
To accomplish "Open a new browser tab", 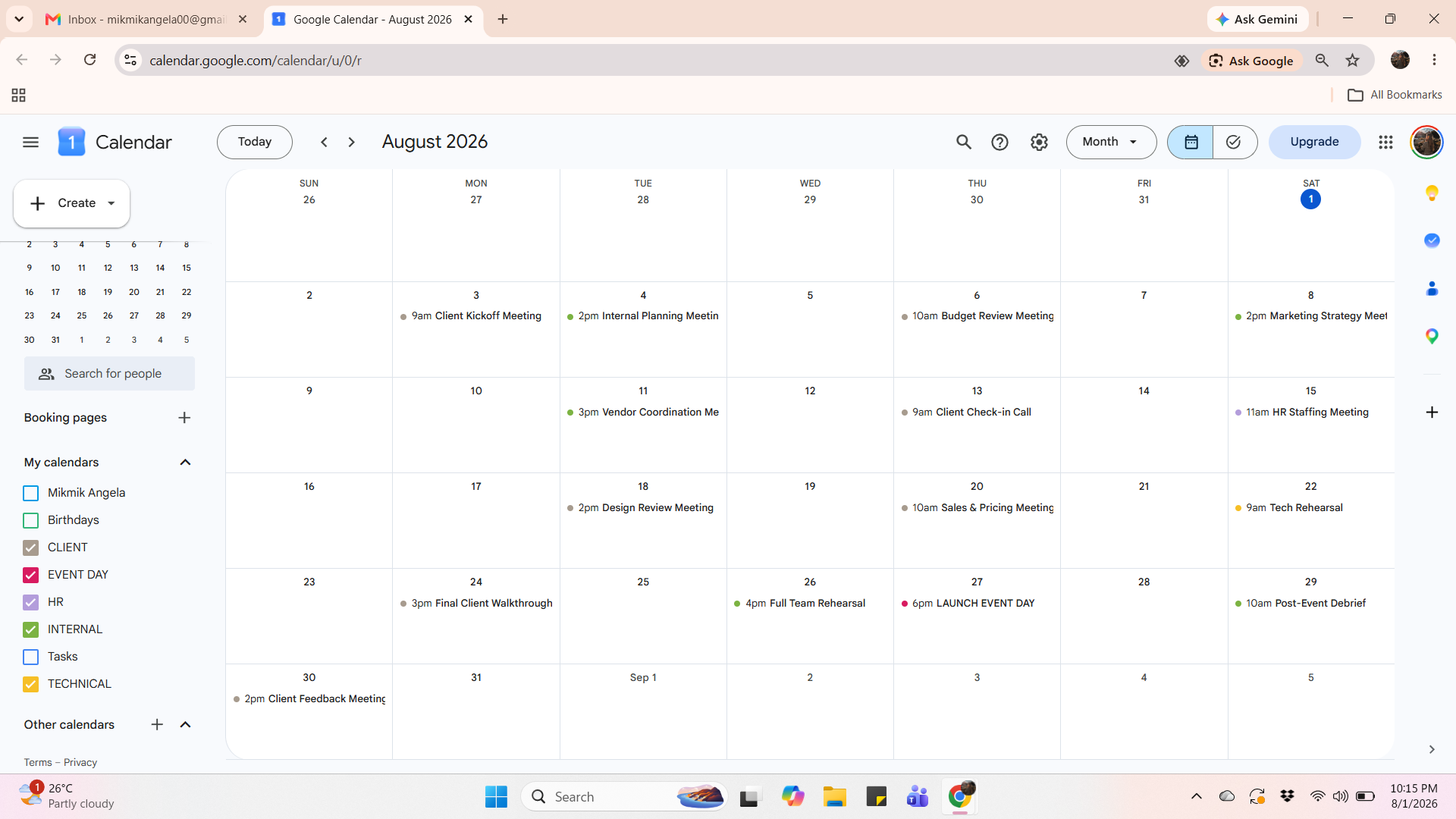I will point(503,19).
